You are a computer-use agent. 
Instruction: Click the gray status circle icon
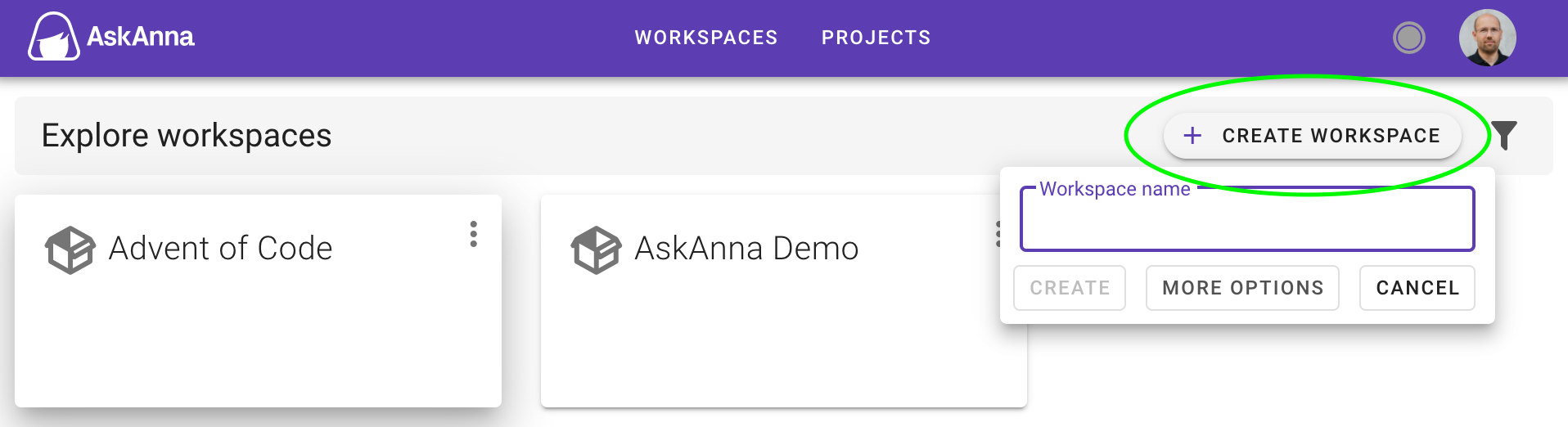[x=1409, y=38]
